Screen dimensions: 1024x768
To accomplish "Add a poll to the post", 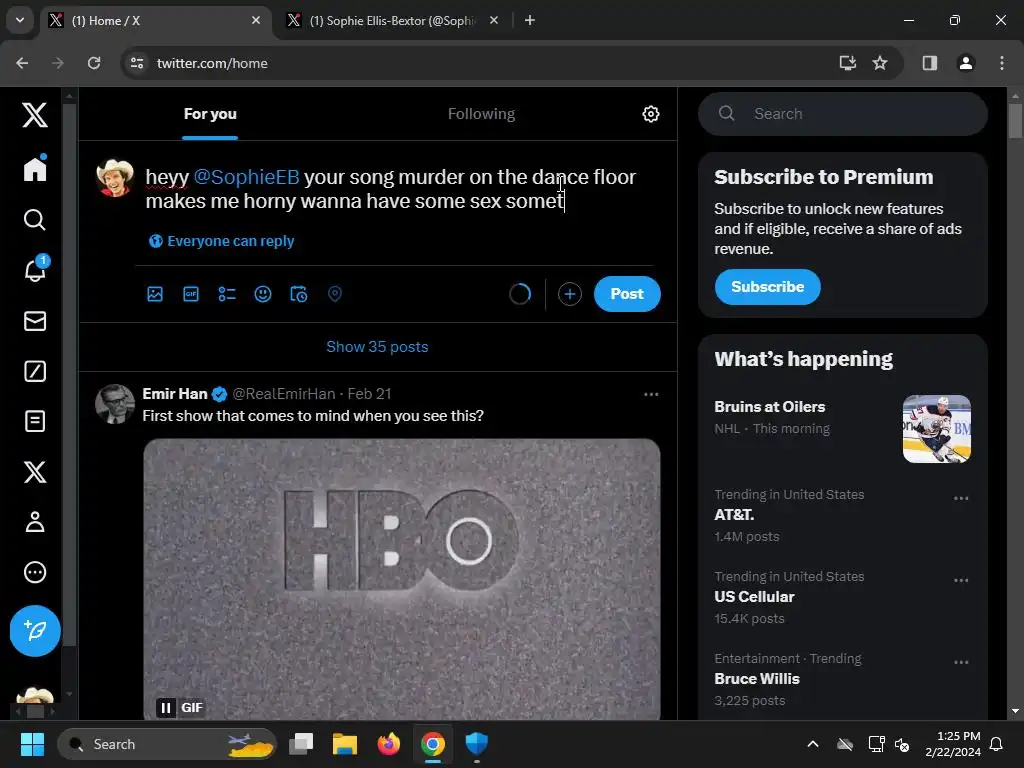I will coord(227,294).
